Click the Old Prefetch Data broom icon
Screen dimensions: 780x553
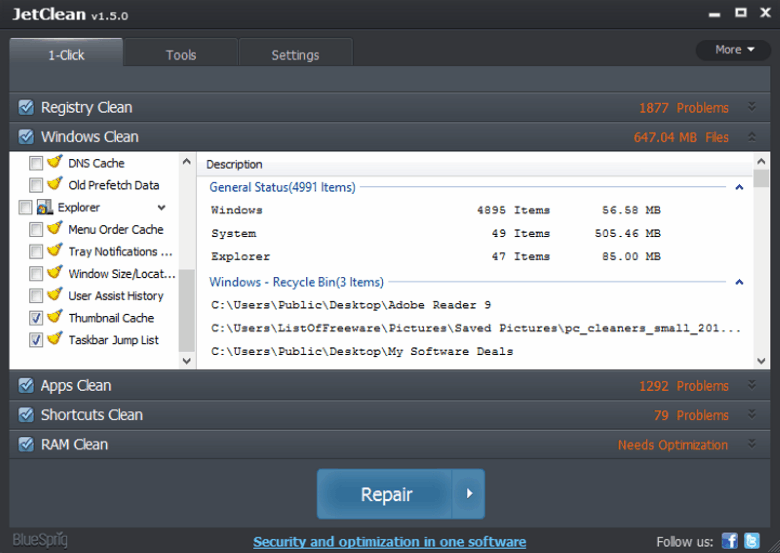[55, 184]
